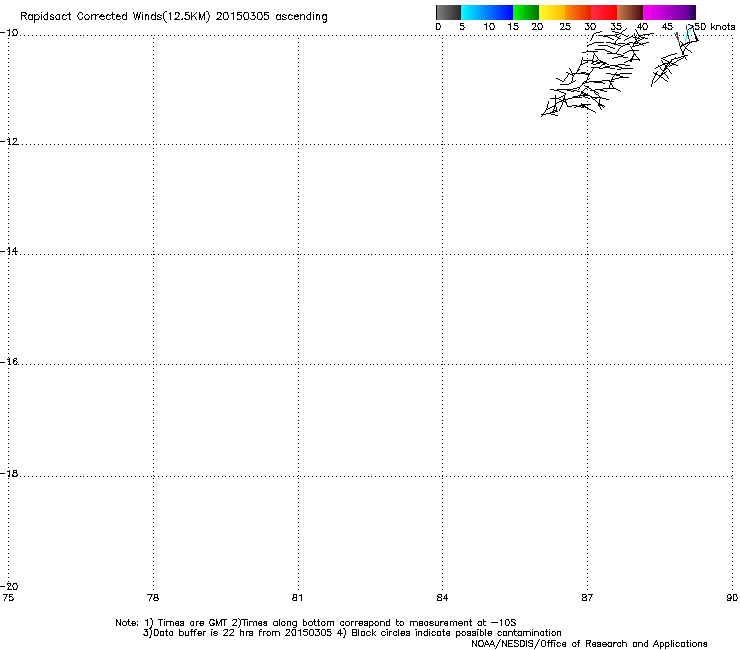The height and width of the screenshot is (650, 740).
Task: Click the latitude label '-14'
Action: coord(9,251)
